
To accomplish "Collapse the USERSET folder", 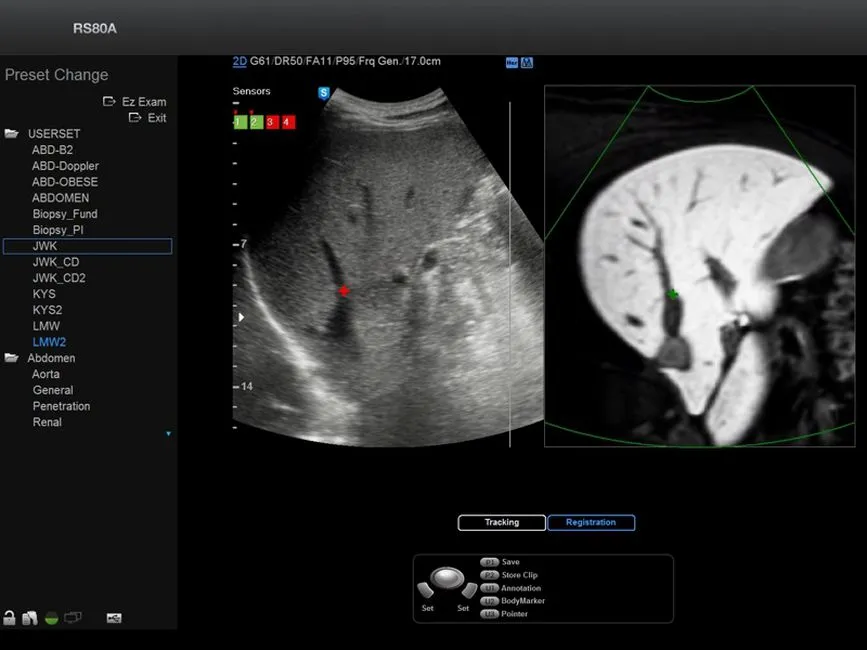I will pyautogui.click(x=12, y=134).
